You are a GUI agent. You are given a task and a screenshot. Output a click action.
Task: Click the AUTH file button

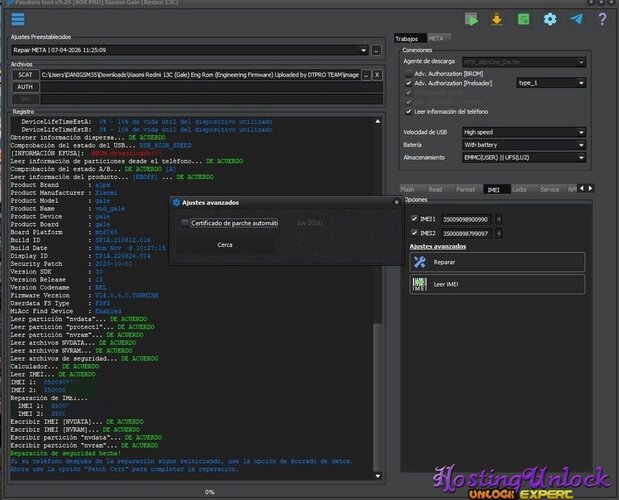[x=25, y=87]
